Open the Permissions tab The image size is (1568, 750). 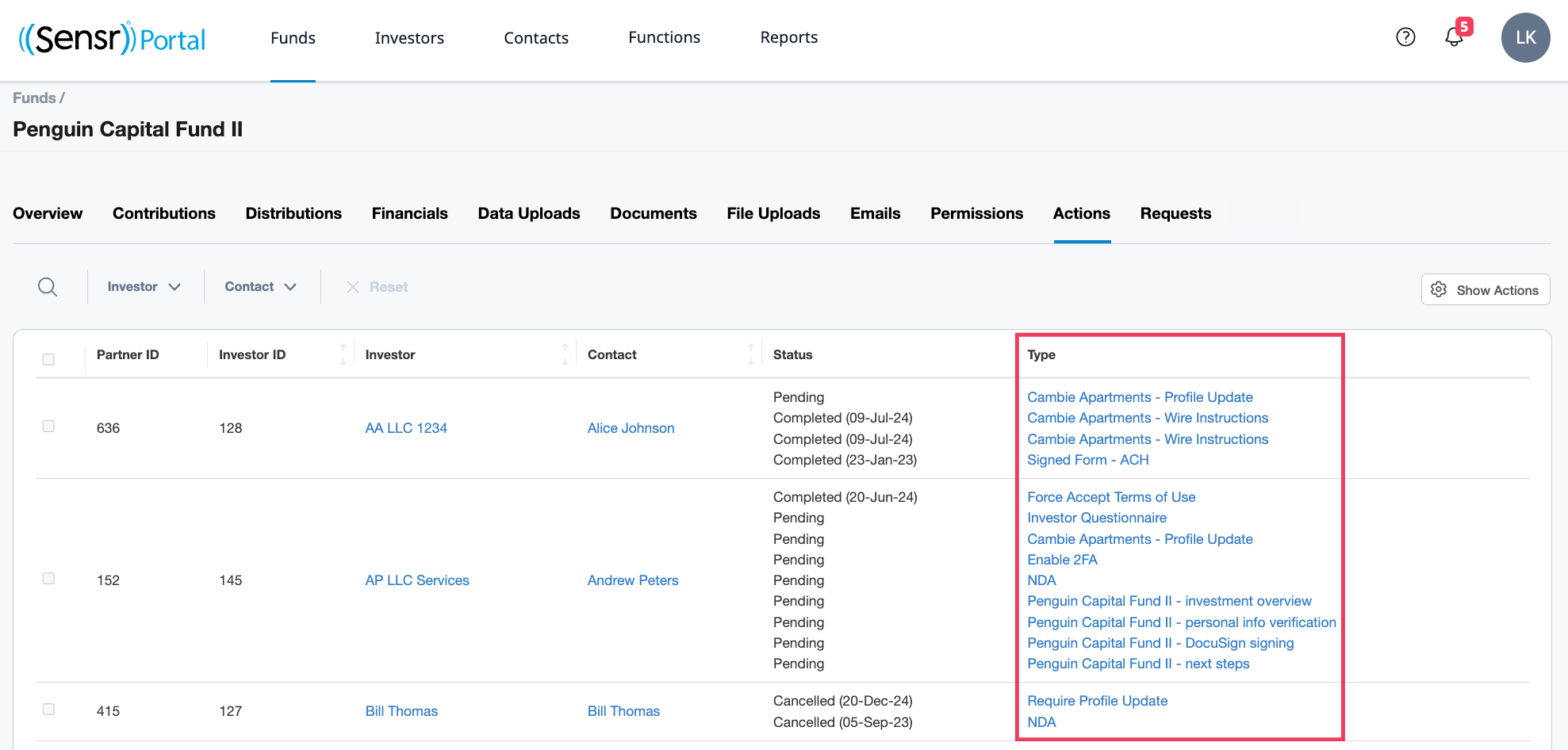click(977, 213)
